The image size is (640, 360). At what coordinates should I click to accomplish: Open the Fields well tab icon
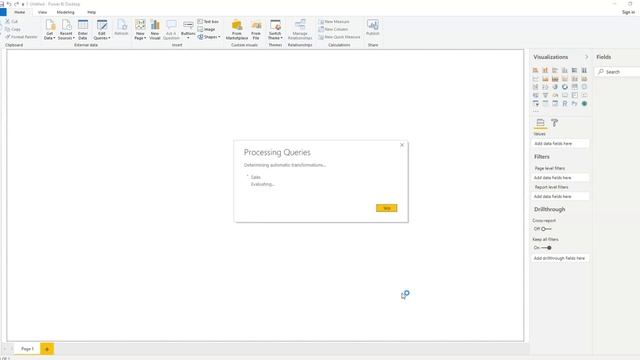(x=540, y=122)
